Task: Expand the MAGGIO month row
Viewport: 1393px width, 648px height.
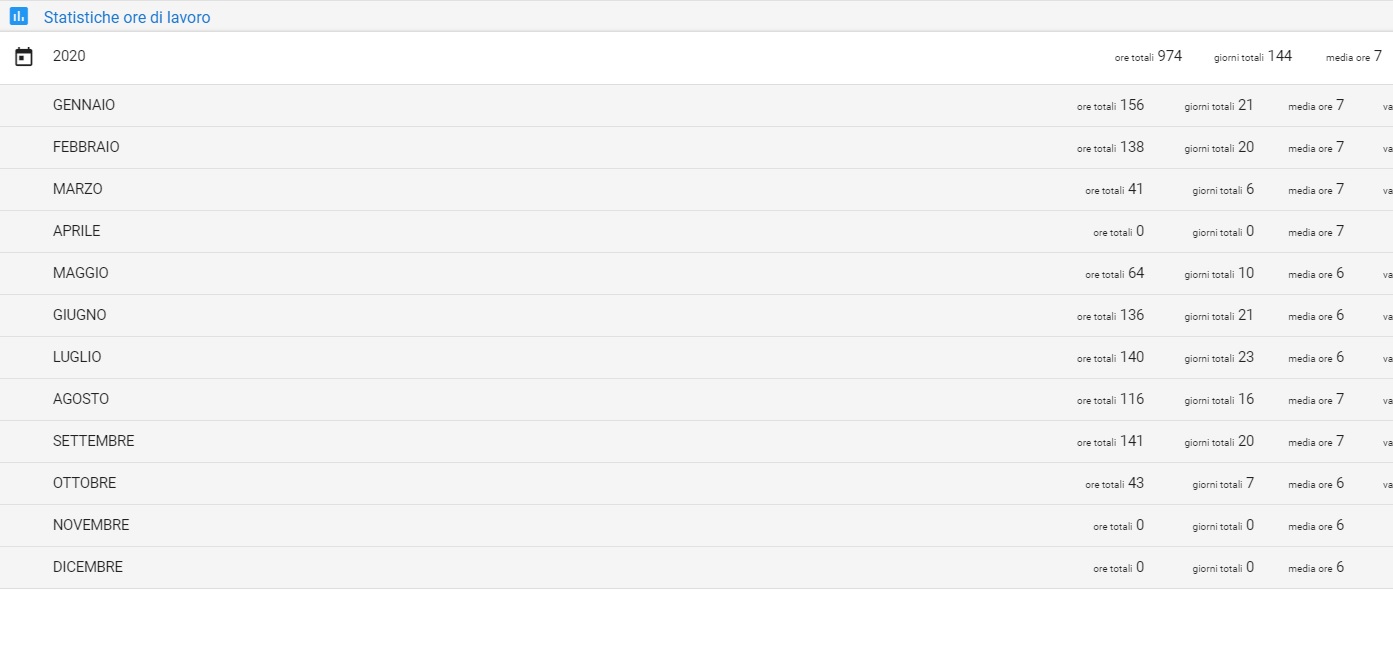Action: (x=80, y=273)
